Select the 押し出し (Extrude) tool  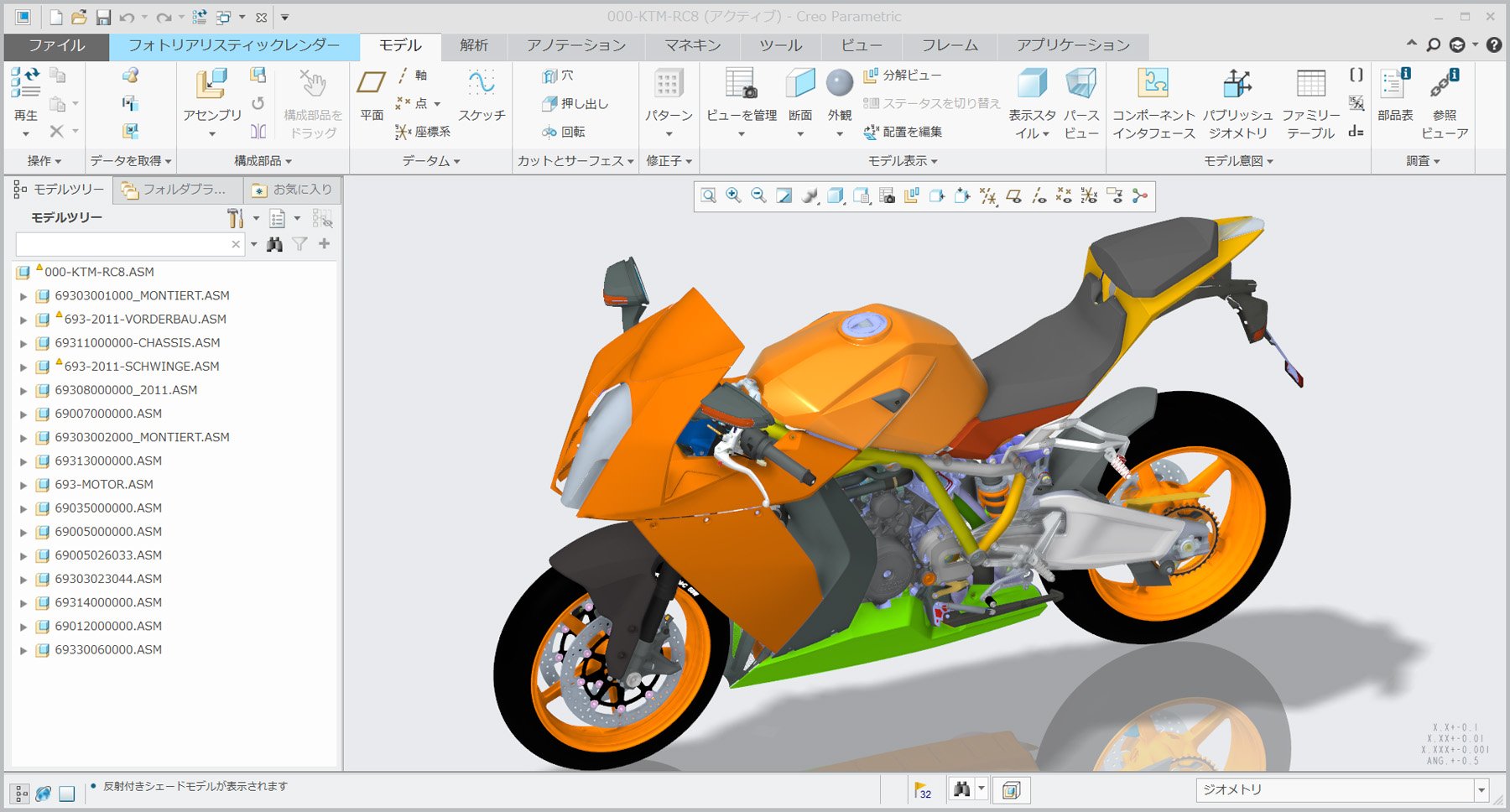(575, 104)
